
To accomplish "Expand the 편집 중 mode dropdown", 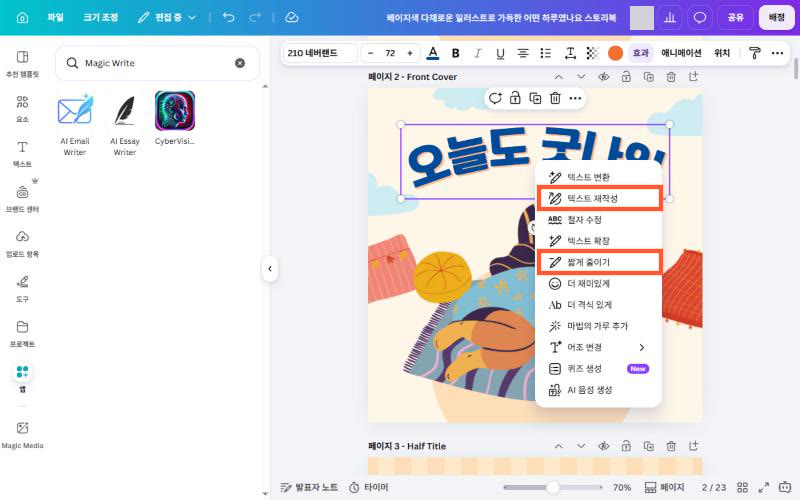I will [167, 17].
